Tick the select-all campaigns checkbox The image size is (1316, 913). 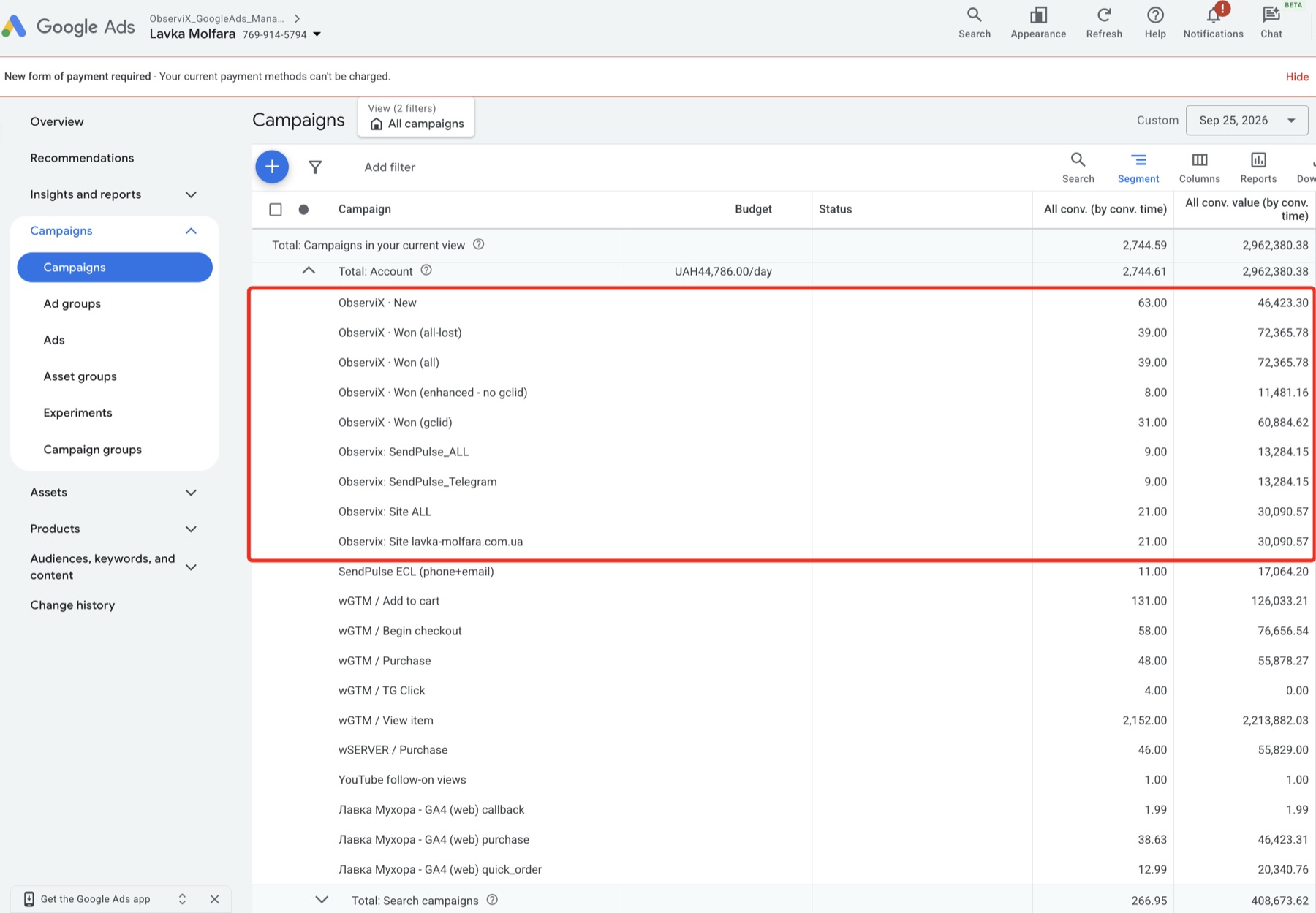coord(276,209)
